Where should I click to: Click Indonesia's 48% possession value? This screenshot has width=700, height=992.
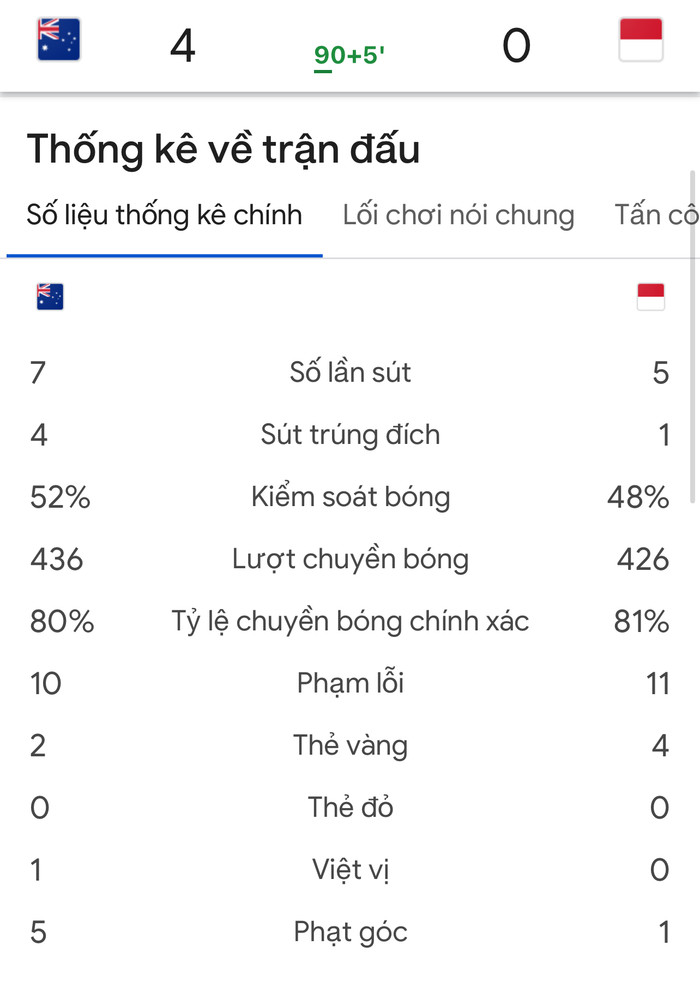638,496
